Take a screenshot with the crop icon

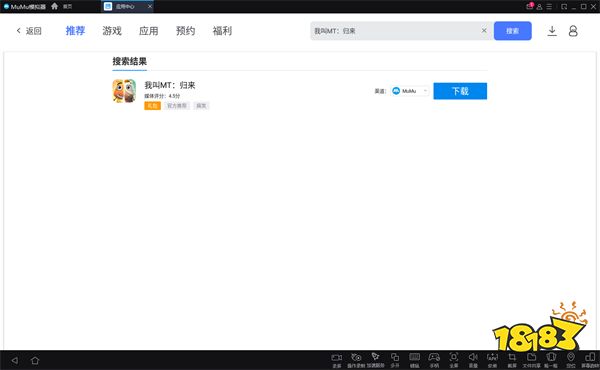click(x=512, y=360)
